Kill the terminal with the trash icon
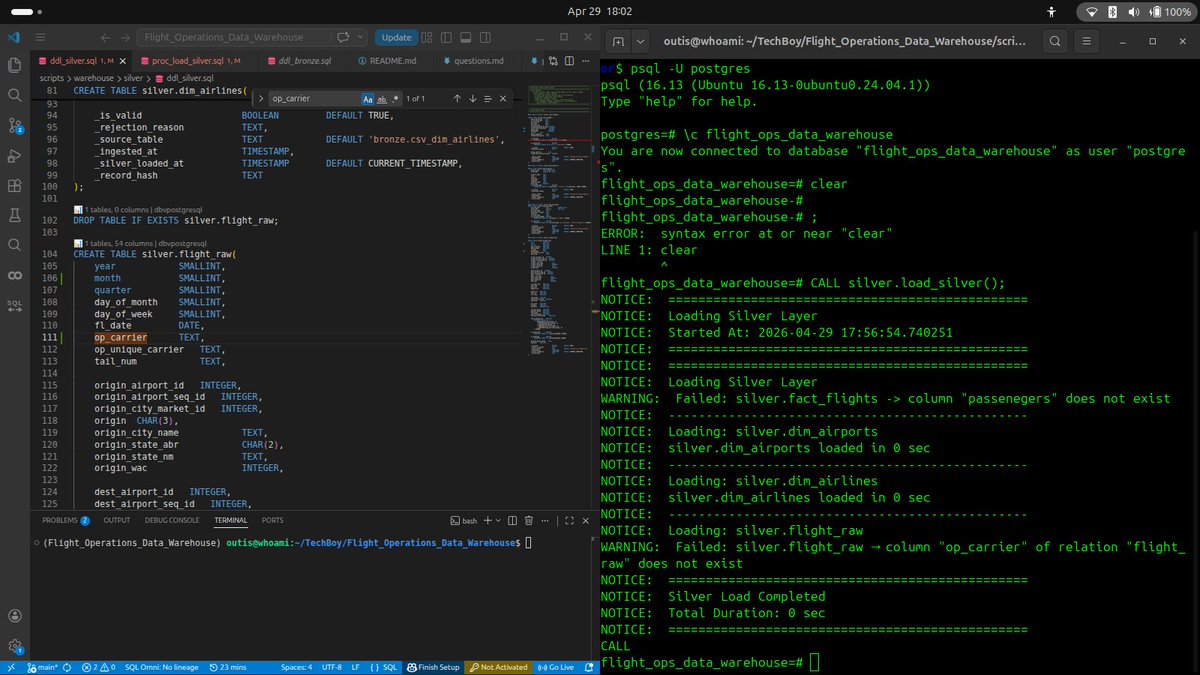 [529, 520]
